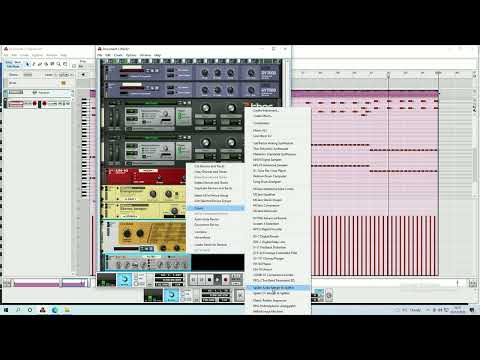Select Create Instrument entry at submenu top
Viewport: 480px width, 360px height.
278,110
